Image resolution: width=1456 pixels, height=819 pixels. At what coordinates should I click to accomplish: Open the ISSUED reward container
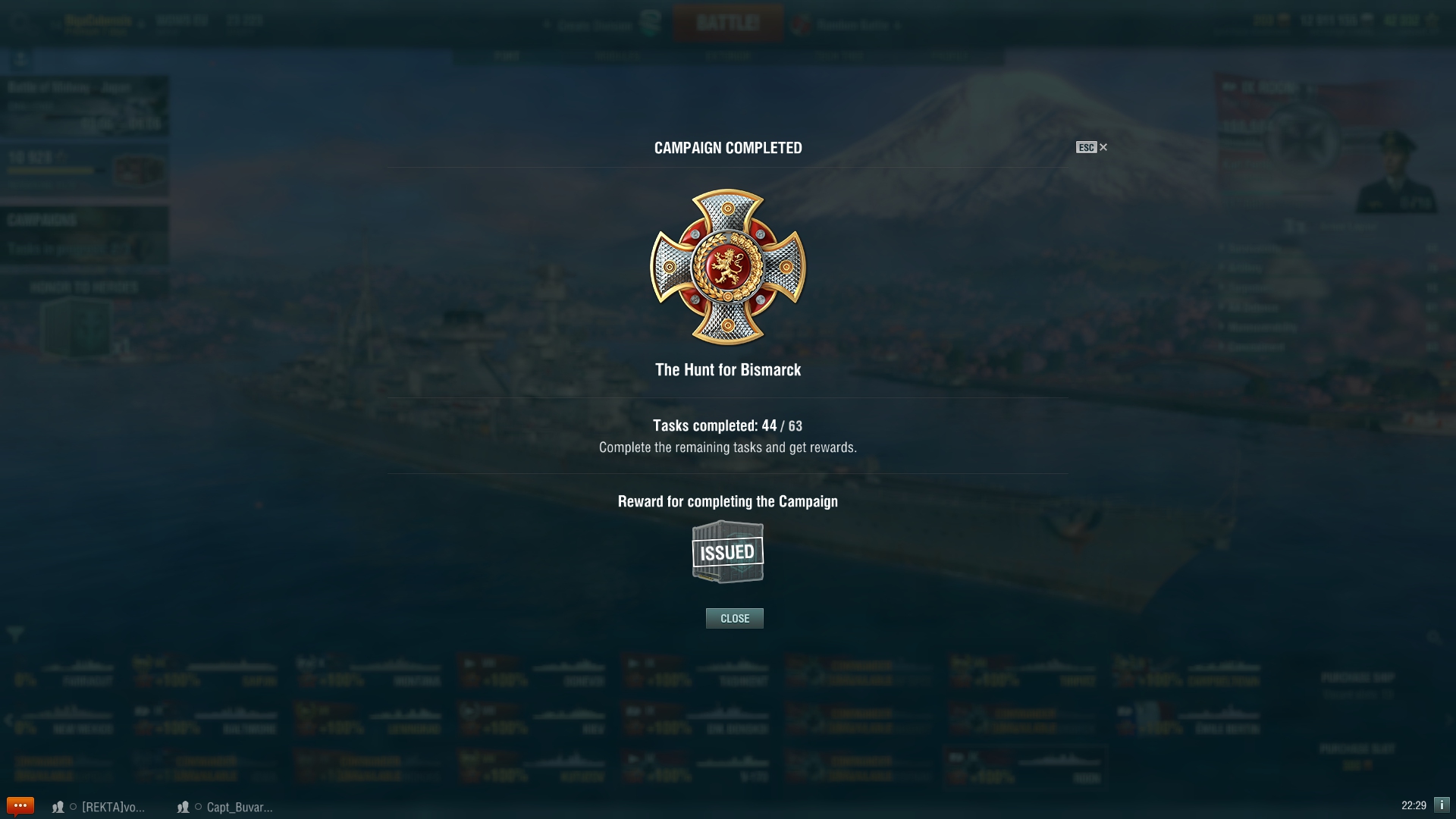pos(727,551)
